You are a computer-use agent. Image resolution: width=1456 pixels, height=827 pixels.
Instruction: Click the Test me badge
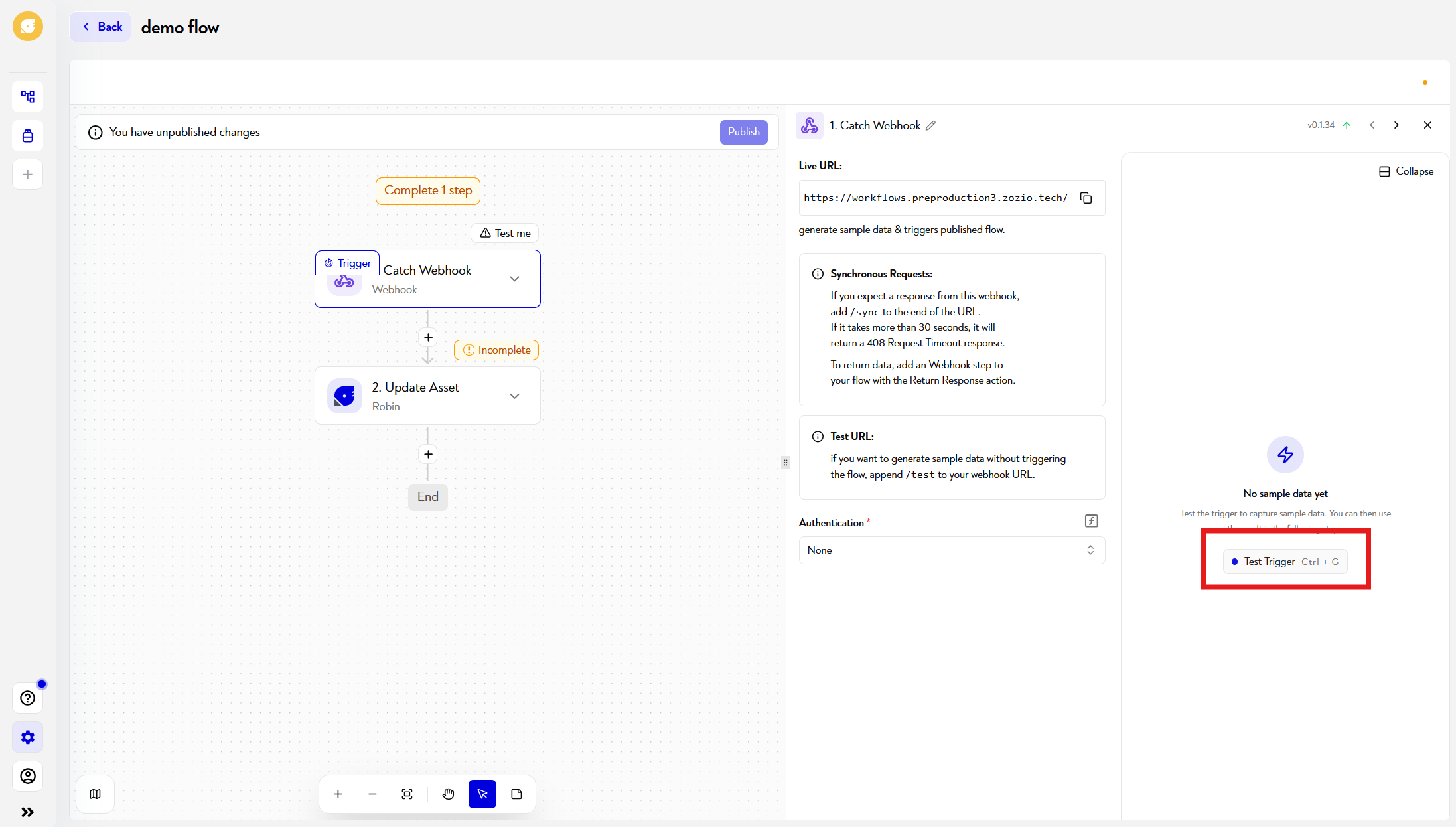click(505, 233)
